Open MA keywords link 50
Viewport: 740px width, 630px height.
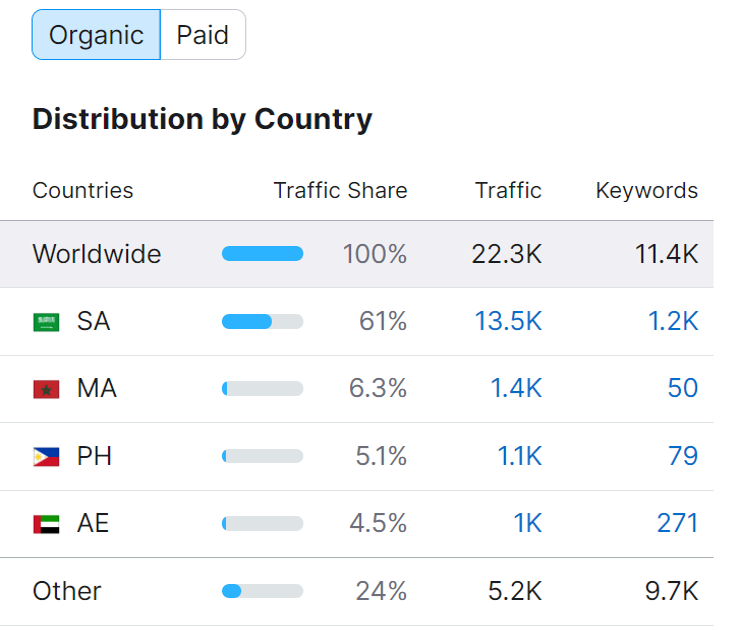point(682,388)
